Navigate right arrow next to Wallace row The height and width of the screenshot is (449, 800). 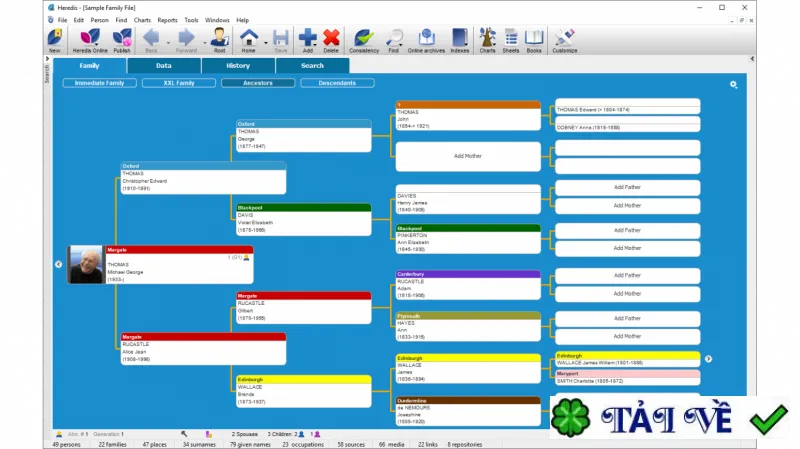coord(709,359)
